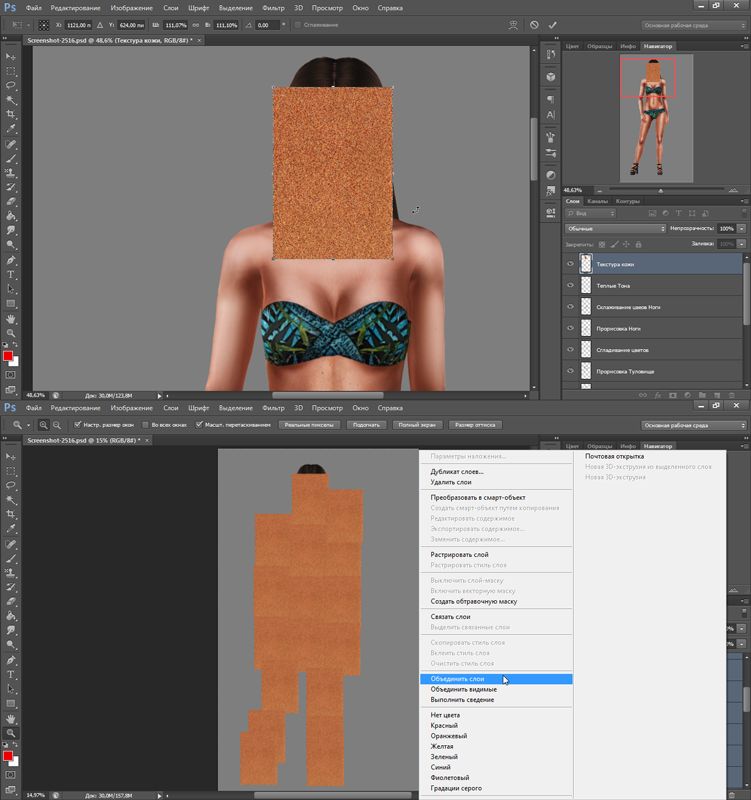The width and height of the screenshot is (751, 800).
Task: Select the Eyedropper tool in upper window
Action: click(x=10, y=129)
